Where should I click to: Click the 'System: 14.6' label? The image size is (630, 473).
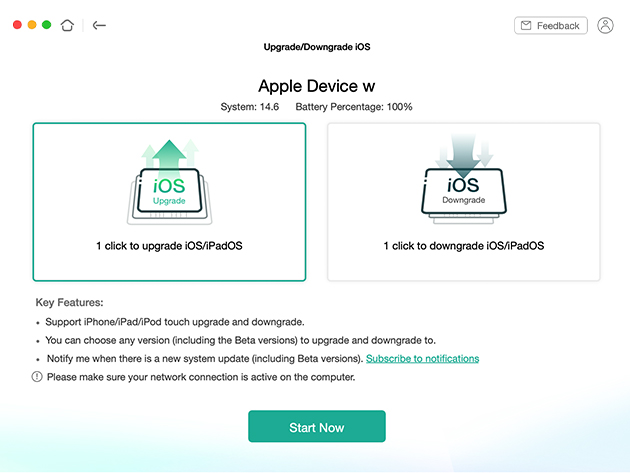pyautogui.click(x=250, y=107)
